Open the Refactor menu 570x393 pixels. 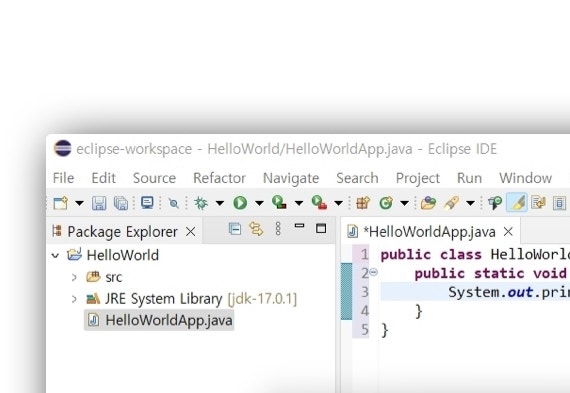pos(219,178)
